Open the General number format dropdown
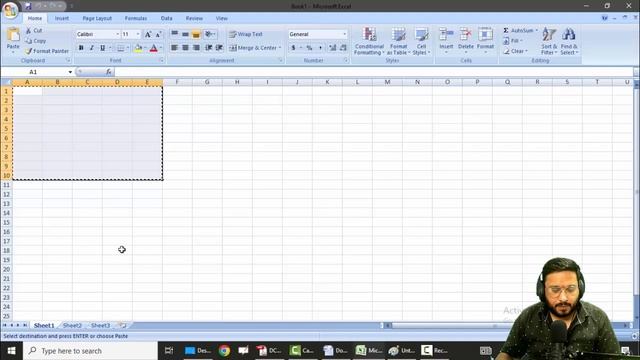This screenshot has width=640, height=360. point(344,34)
